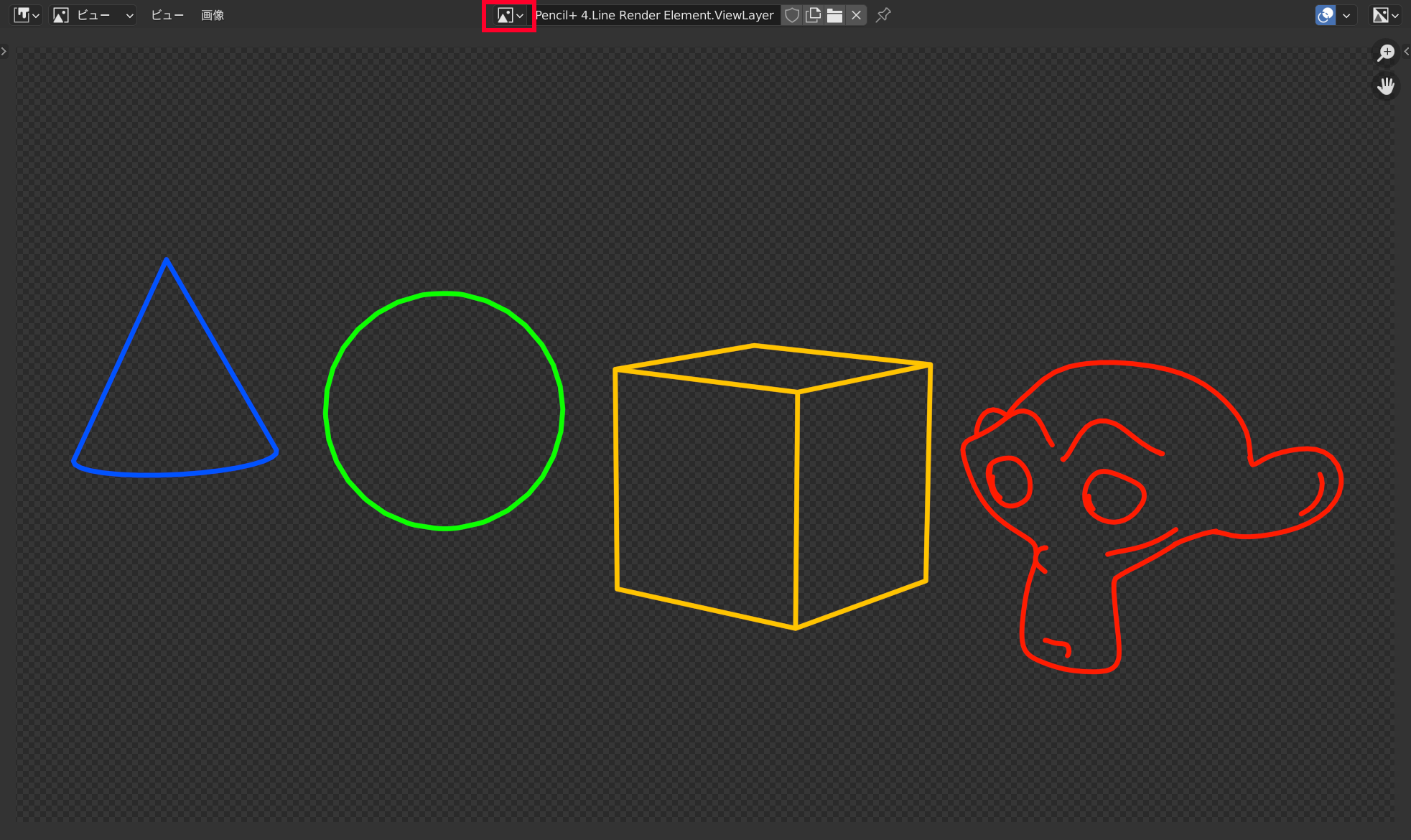
Task: Open the ビュー mode dropdown
Action: tap(93, 15)
